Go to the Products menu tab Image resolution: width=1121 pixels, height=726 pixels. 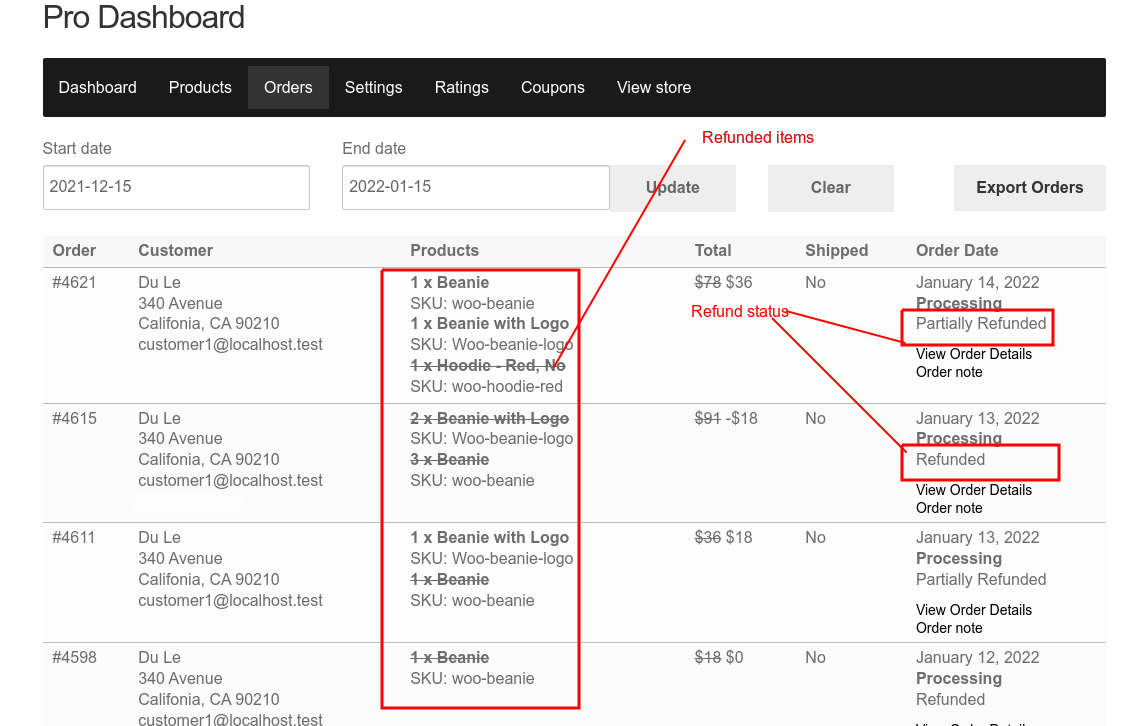point(200,87)
